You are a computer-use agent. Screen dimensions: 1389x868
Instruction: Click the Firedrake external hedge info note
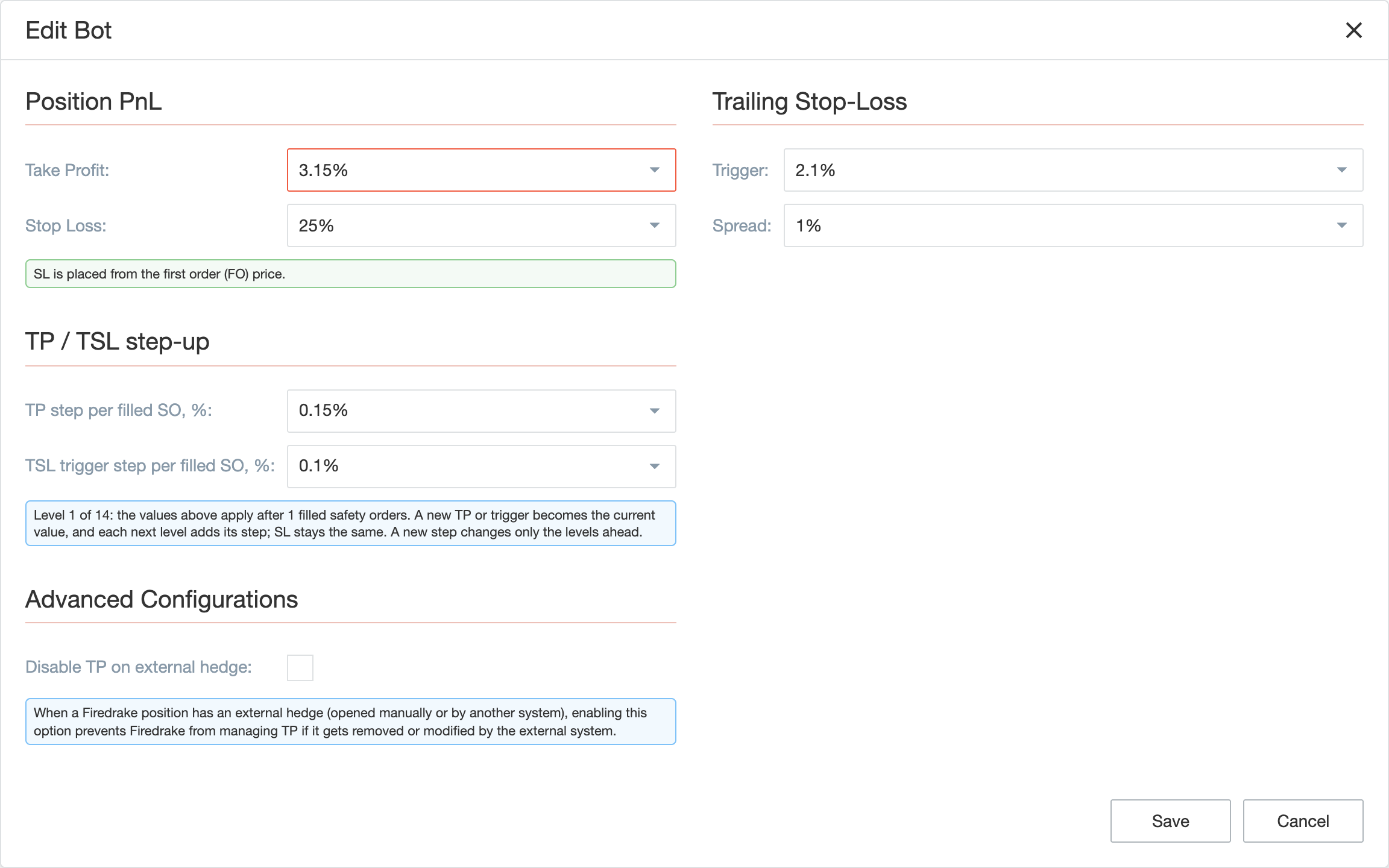pyautogui.click(x=351, y=722)
